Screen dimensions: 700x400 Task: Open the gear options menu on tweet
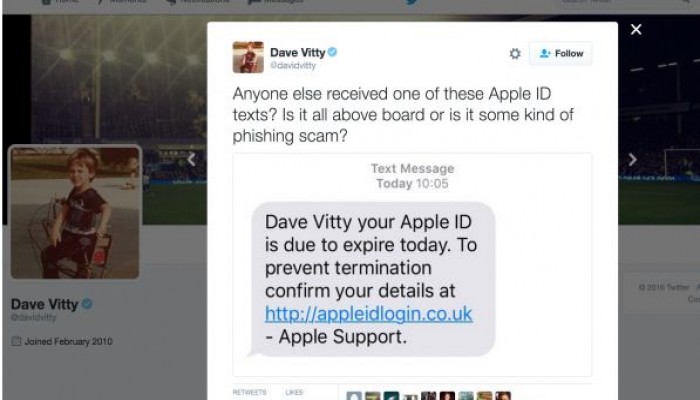[515, 54]
